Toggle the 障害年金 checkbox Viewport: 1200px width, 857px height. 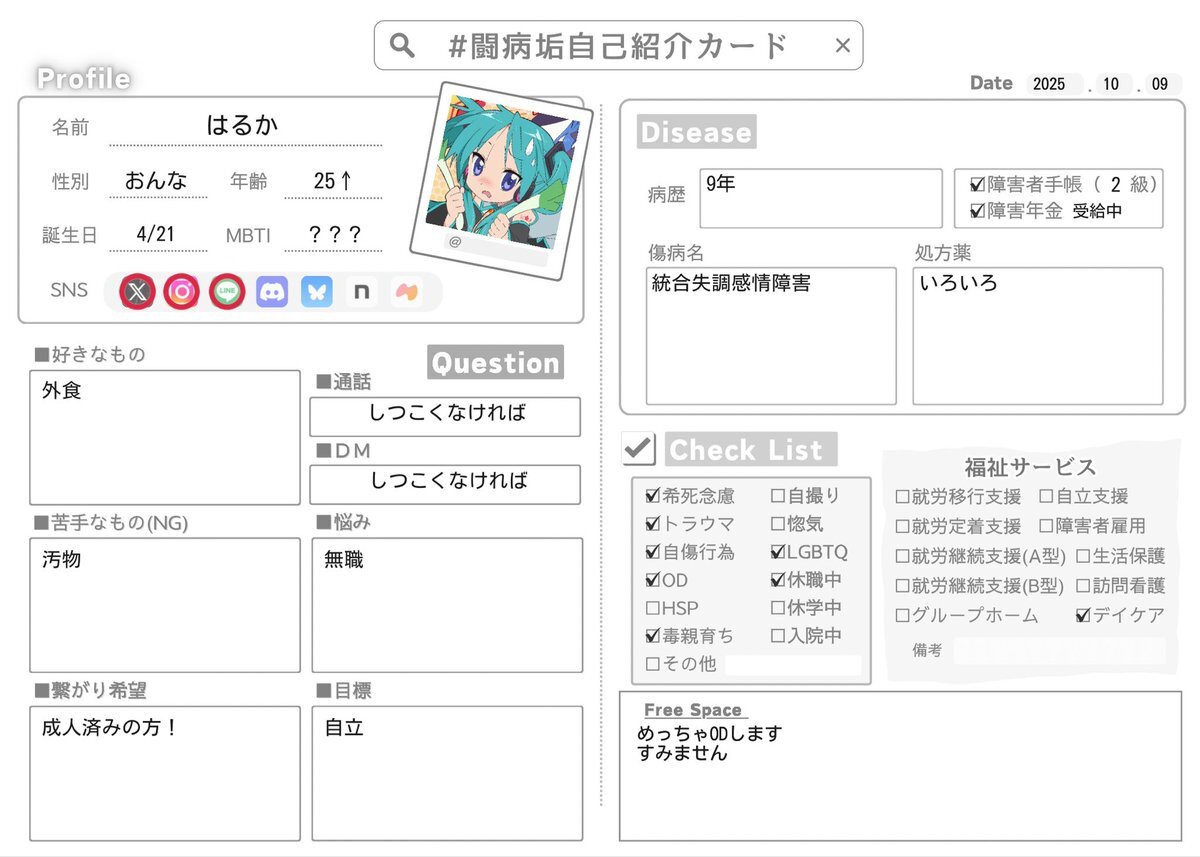977,211
